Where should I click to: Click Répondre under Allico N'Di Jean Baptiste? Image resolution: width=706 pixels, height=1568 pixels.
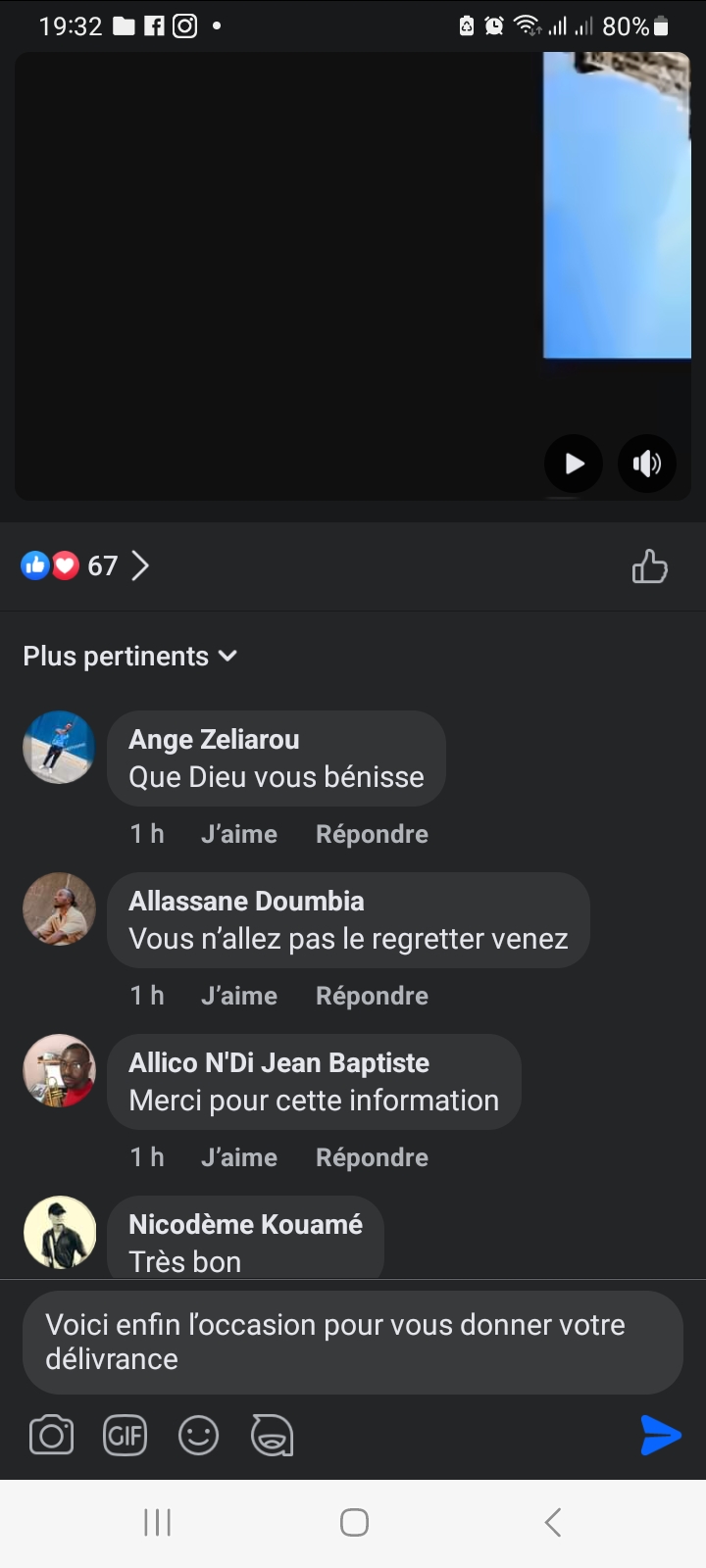click(x=372, y=1157)
